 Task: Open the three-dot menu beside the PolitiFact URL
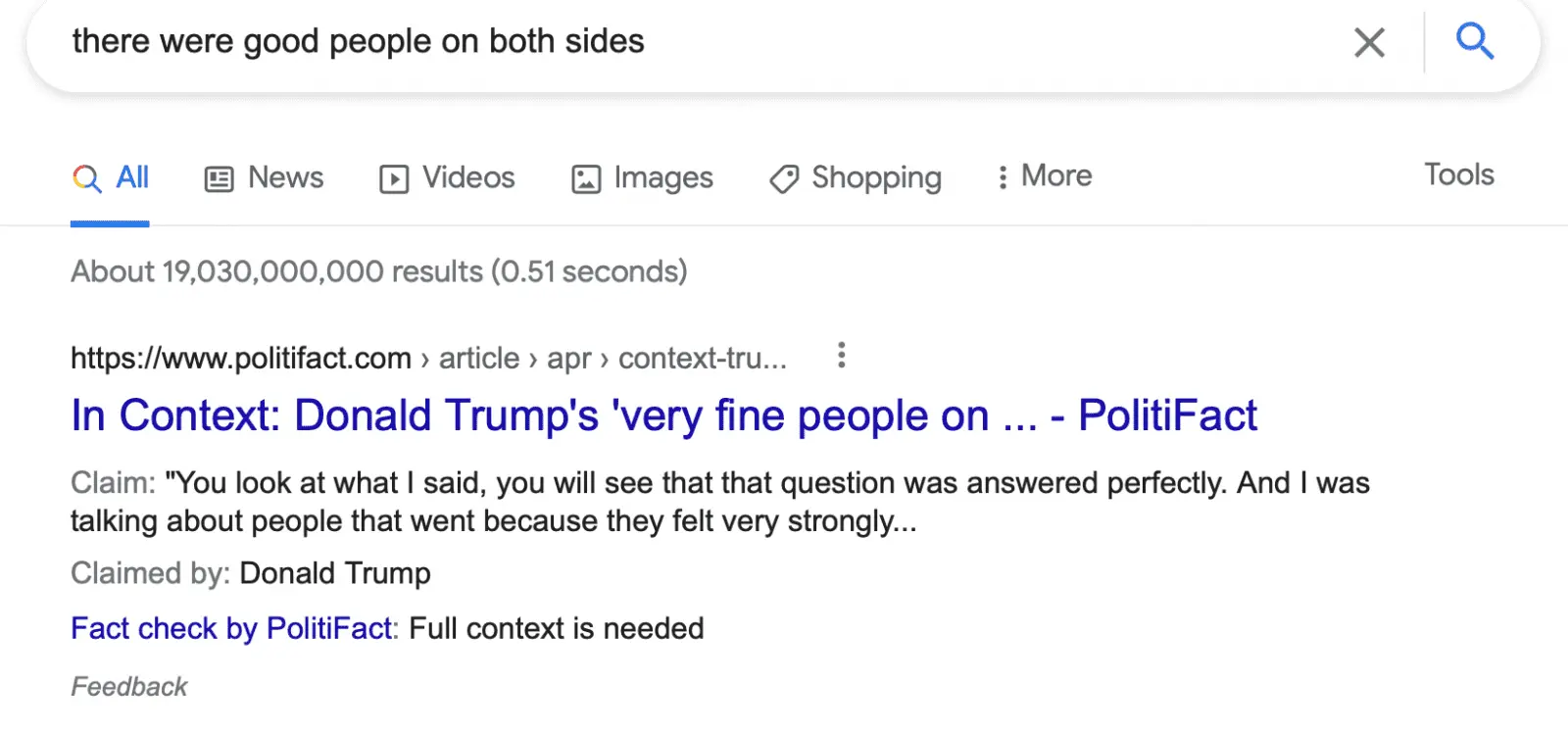pos(841,356)
